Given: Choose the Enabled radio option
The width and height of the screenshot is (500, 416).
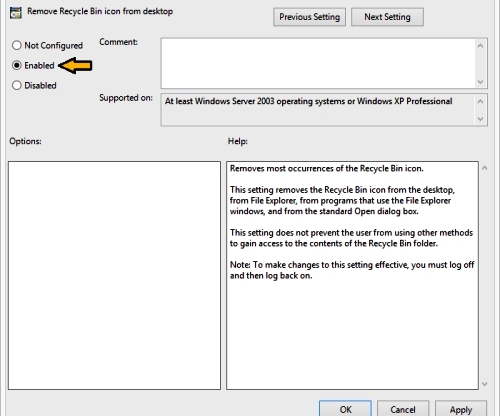Looking at the screenshot, I should (17, 65).
